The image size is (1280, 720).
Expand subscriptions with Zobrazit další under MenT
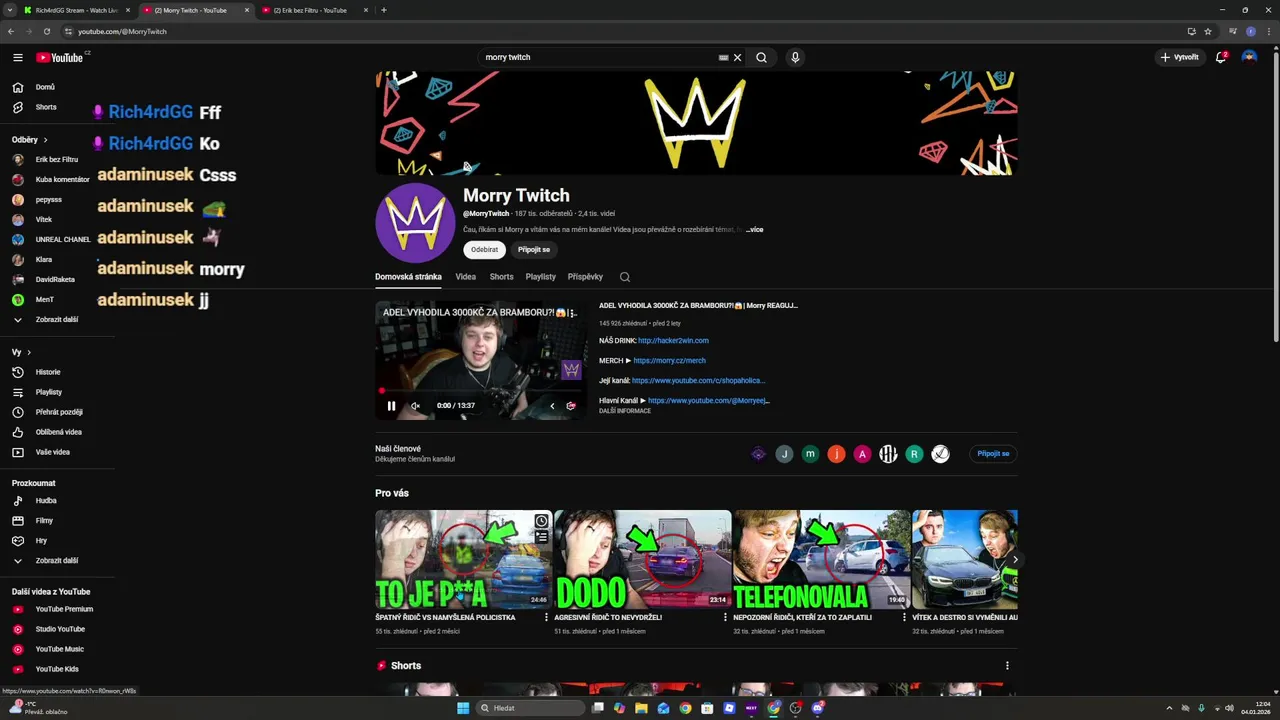56,319
